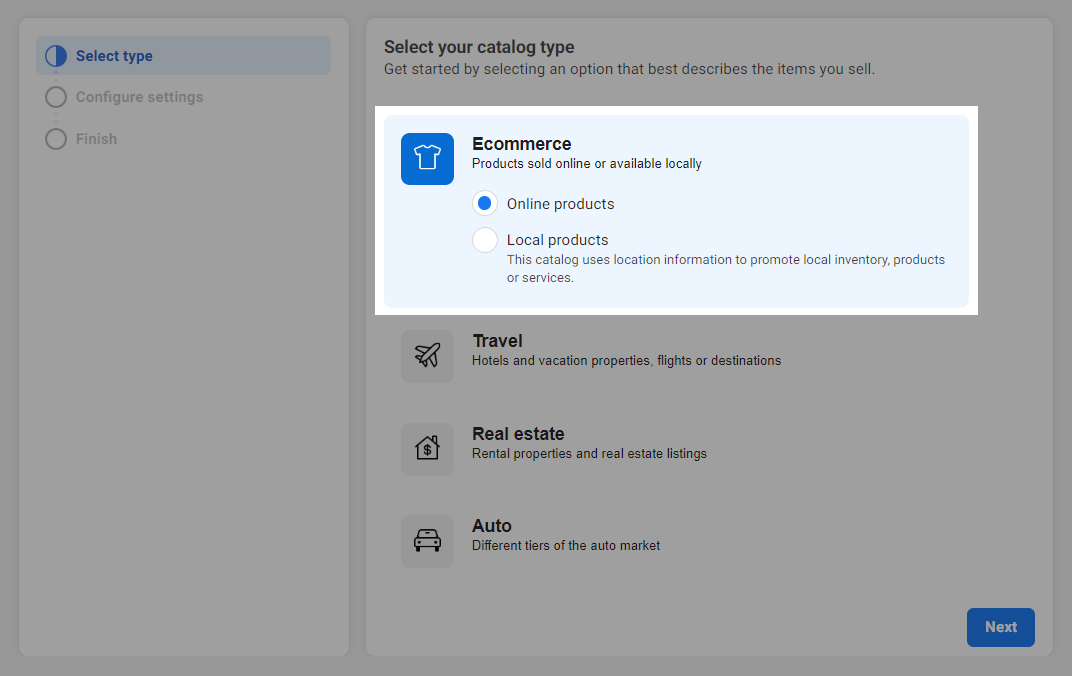
Task: Click the Online products label
Action: pyautogui.click(x=561, y=204)
